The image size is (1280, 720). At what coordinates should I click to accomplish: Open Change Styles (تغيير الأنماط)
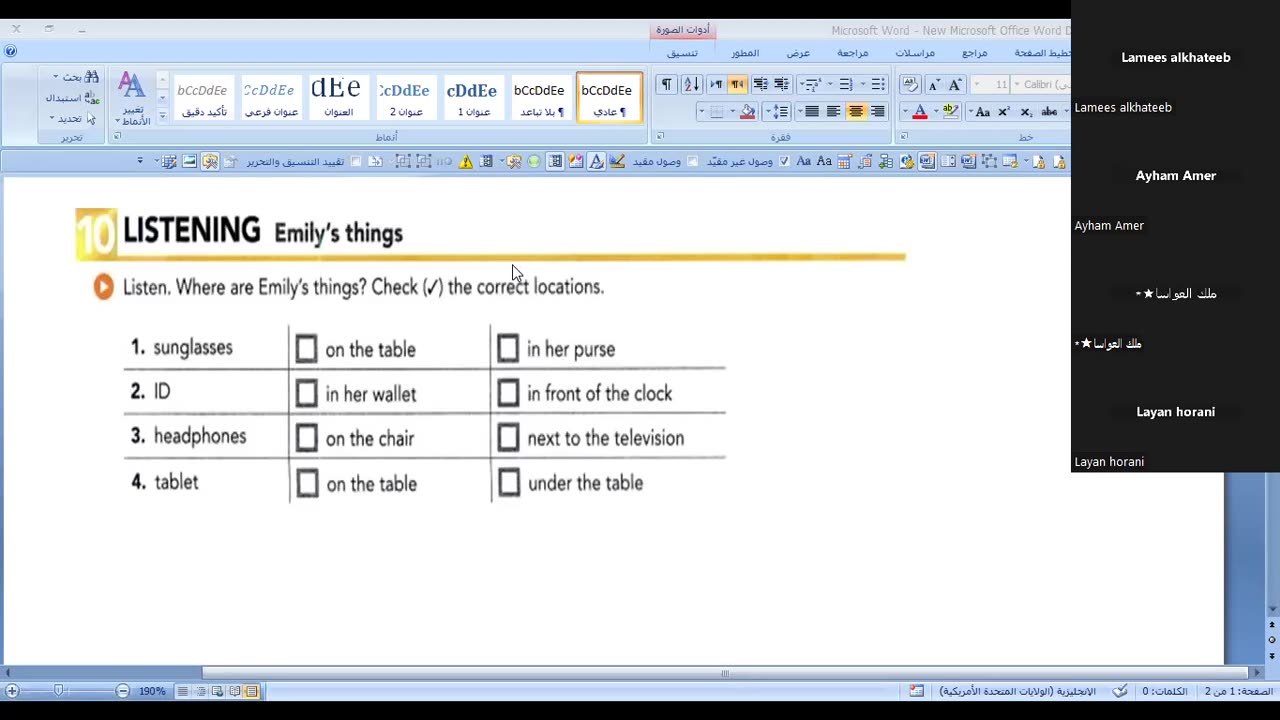click(x=131, y=98)
